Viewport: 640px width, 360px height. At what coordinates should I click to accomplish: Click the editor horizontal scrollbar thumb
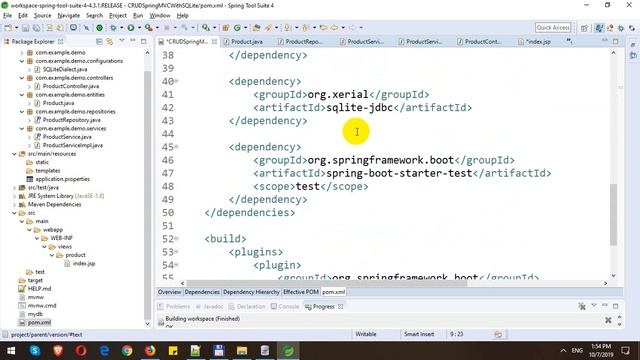pyautogui.click(x=327, y=283)
